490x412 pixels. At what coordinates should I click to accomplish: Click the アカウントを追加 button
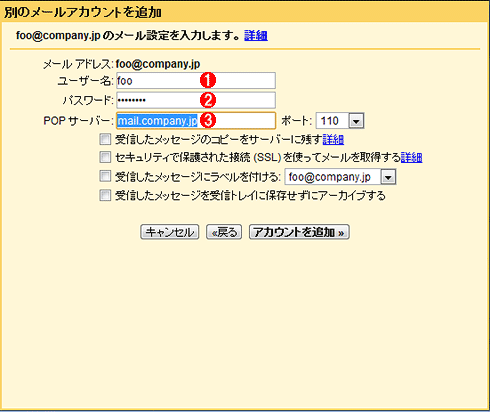pos(299,232)
